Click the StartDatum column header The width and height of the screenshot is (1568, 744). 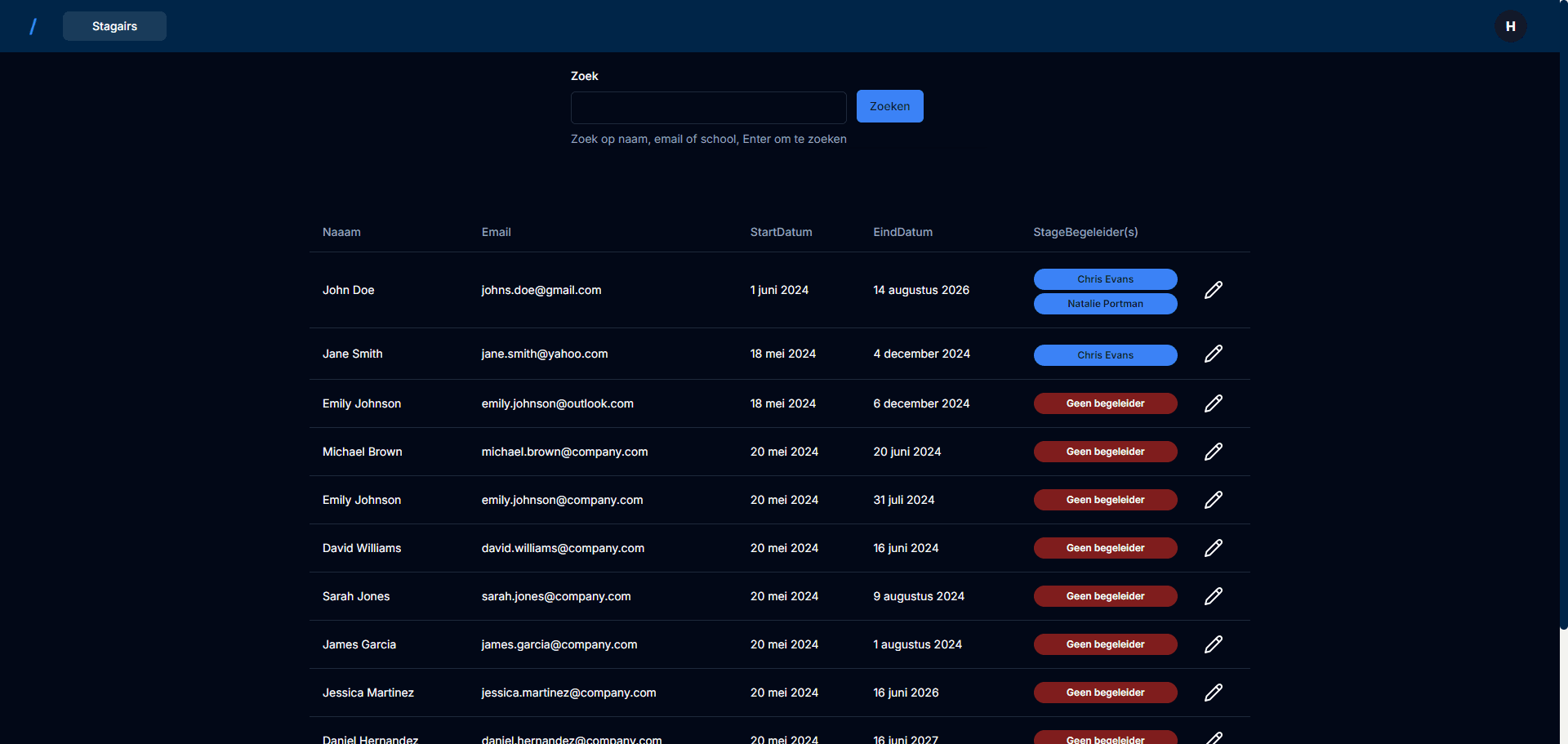pyautogui.click(x=781, y=232)
